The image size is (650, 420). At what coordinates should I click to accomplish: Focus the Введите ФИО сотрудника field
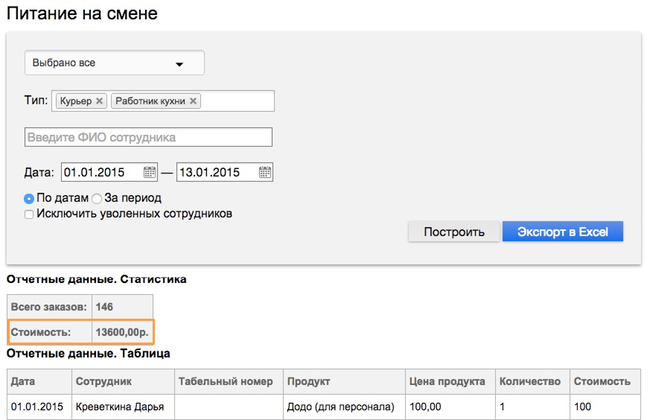click(148, 137)
